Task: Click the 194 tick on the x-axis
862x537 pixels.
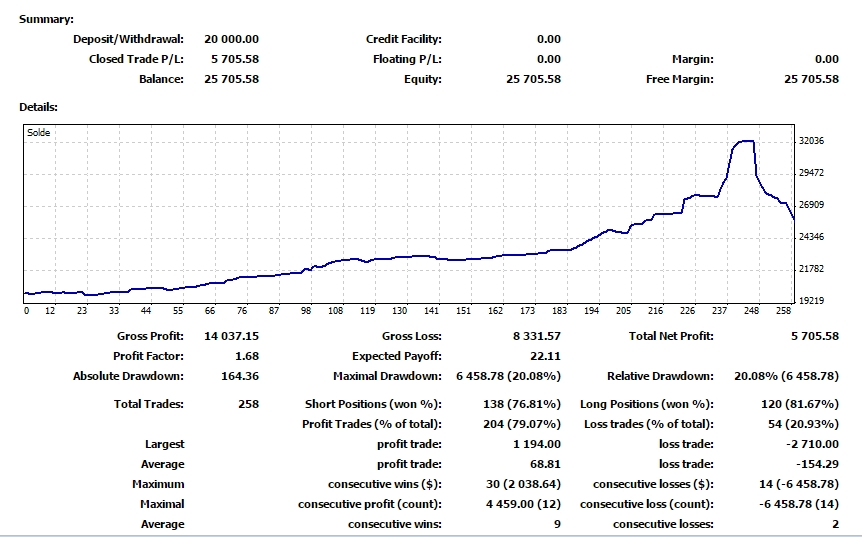Action: click(x=592, y=311)
